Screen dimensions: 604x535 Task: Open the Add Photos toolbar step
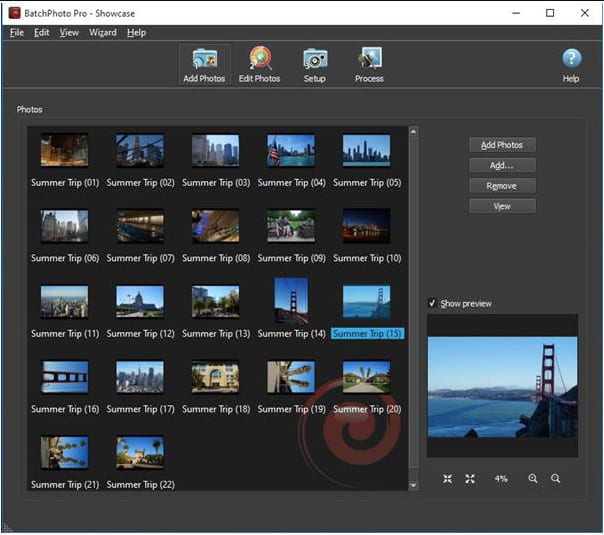click(x=205, y=64)
